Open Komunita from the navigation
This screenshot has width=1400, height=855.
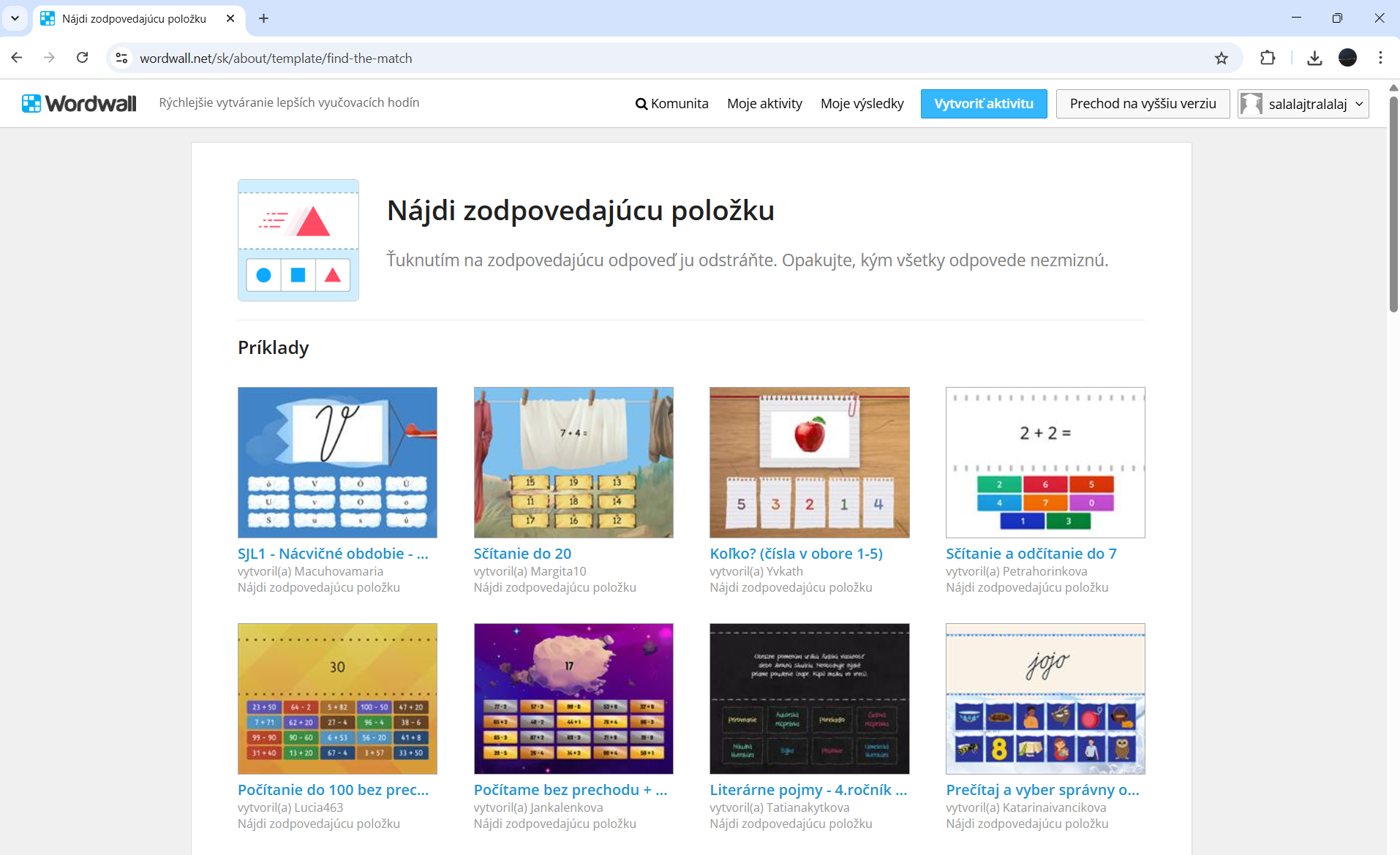click(671, 104)
